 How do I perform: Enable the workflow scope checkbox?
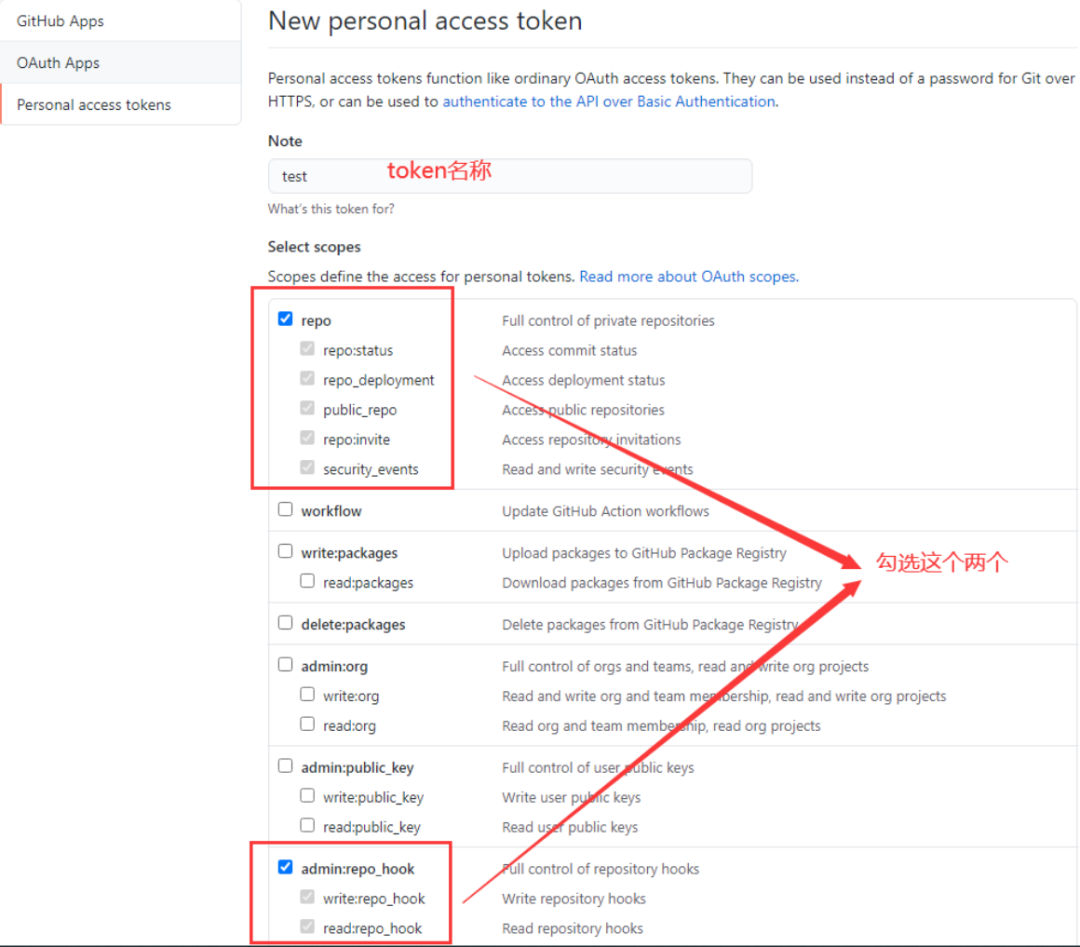(x=285, y=510)
